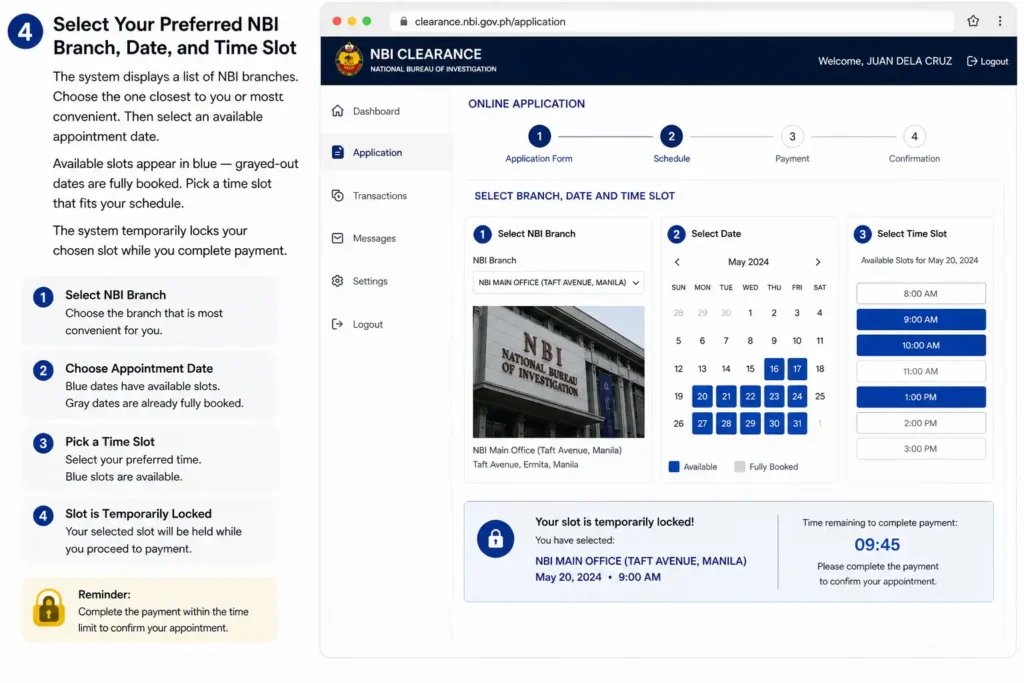Pick May 27 on the calendar
1024x683 pixels.
[x=702, y=424]
